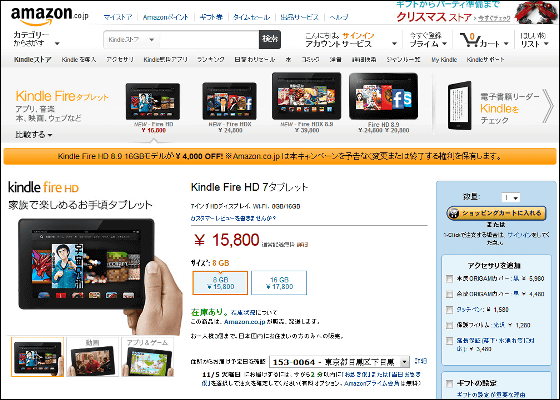This screenshot has height=400, width=560.
Task: Click the Christmas wreath banner image
Action: coord(536,12)
